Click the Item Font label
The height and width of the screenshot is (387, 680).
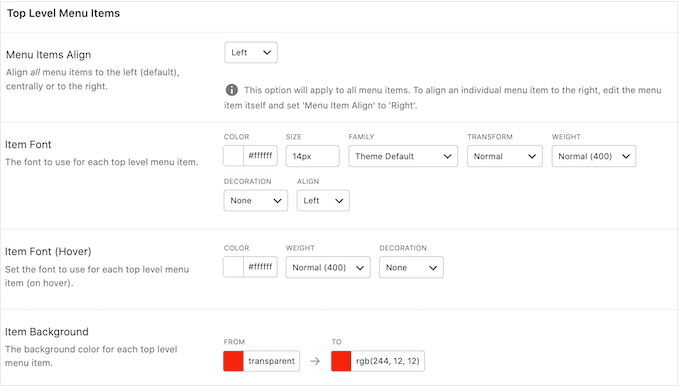pos(28,144)
